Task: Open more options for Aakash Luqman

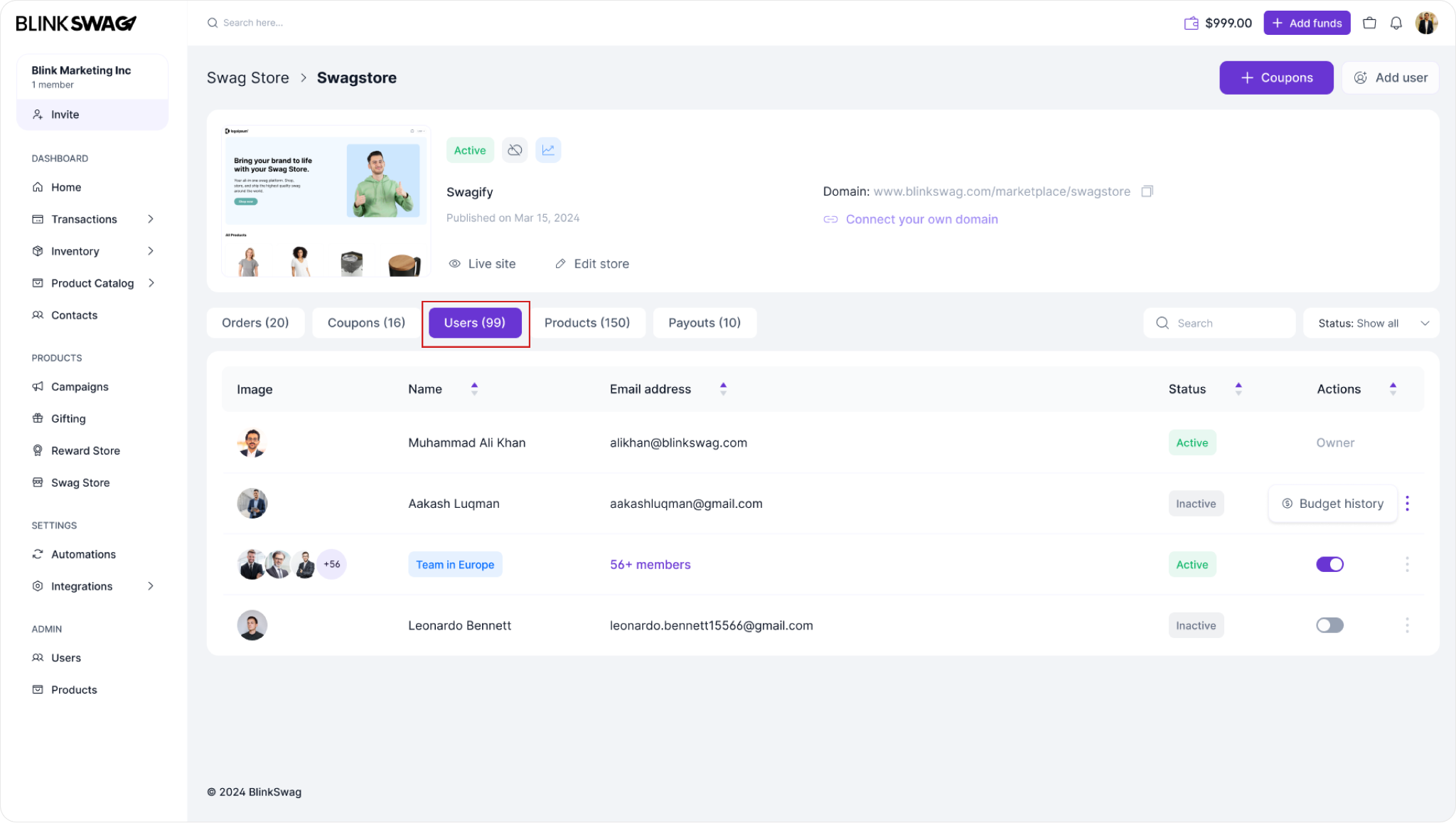Action: click(1407, 504)
